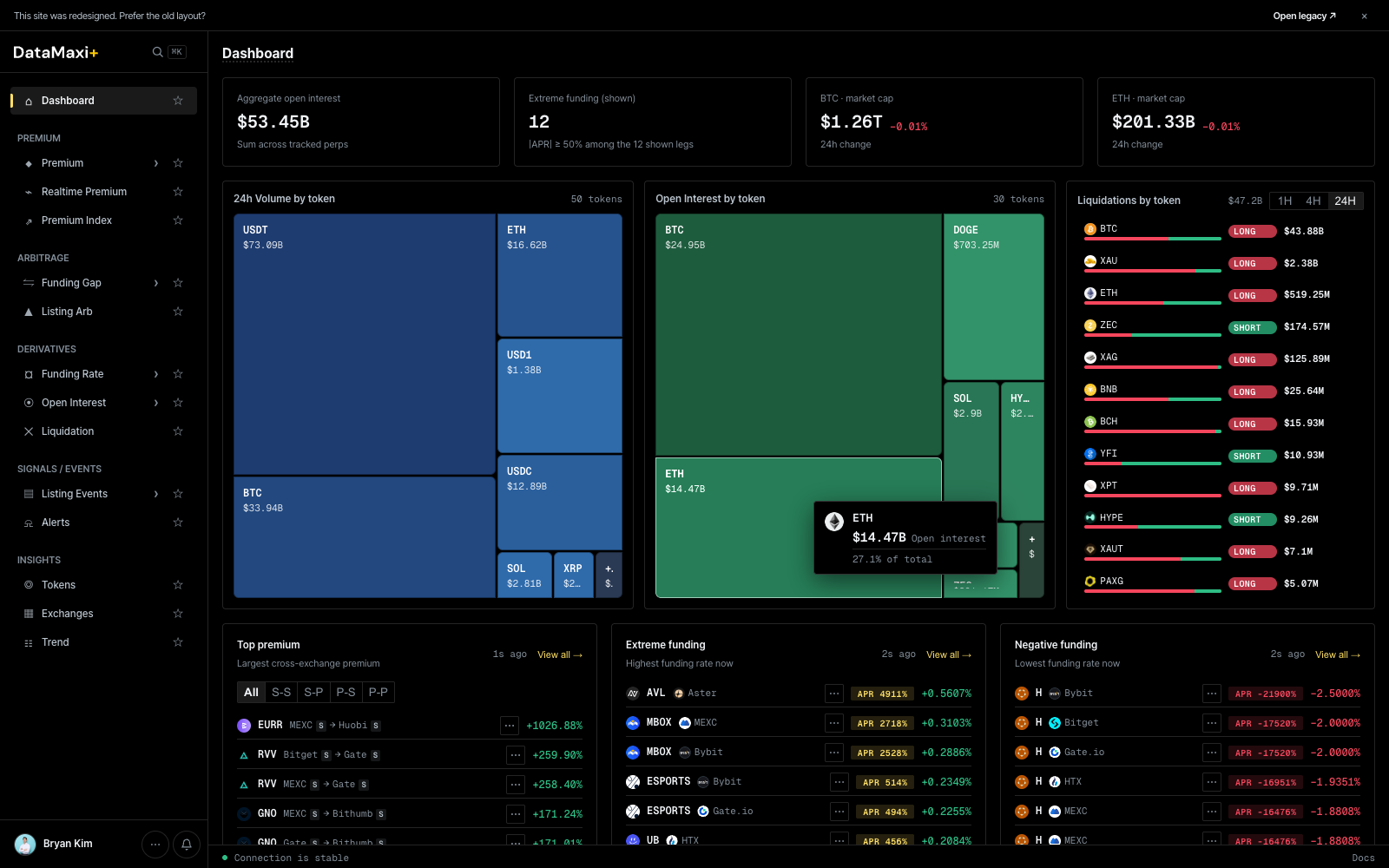The height and width of the screenshot is (868, 1389).
Task: Open legacy layout link
Action: [1304, 16]
